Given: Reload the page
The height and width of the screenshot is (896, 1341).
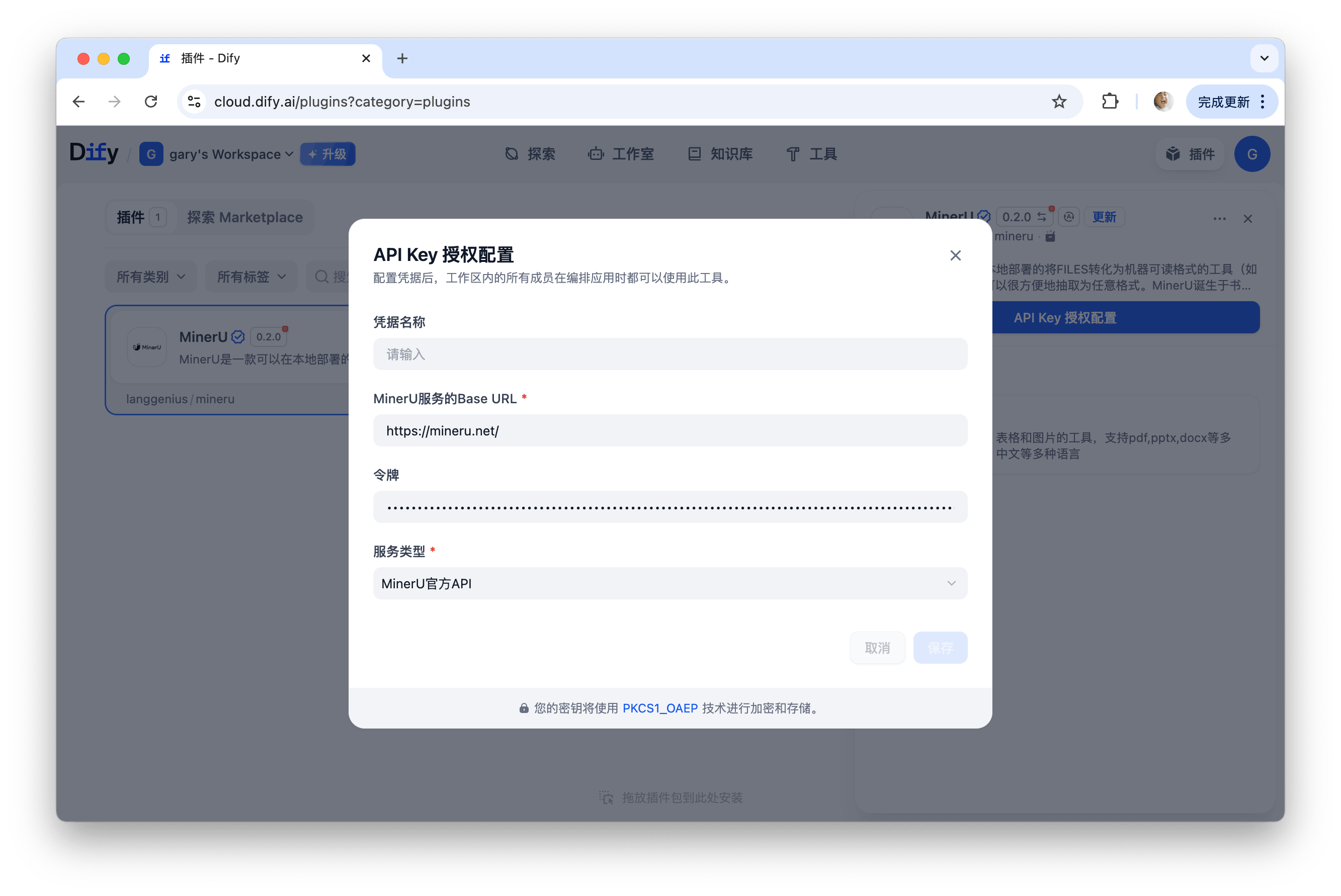Looking at the screenshot, I should click(151, 102).
